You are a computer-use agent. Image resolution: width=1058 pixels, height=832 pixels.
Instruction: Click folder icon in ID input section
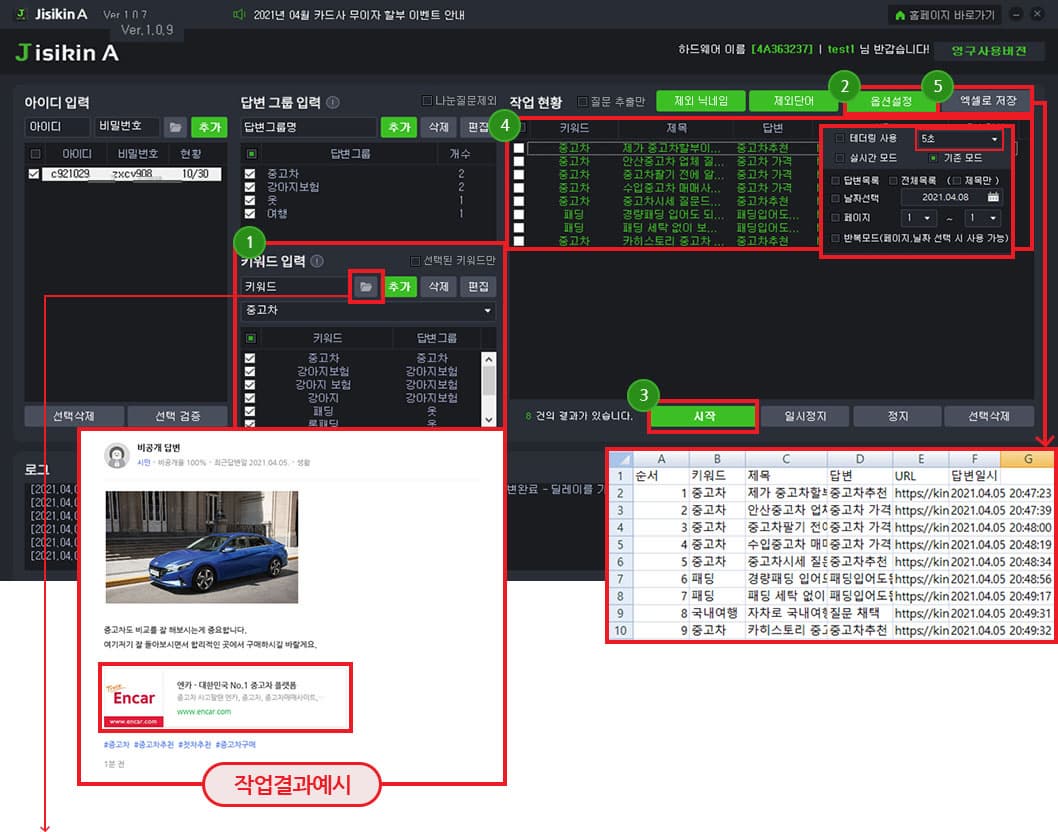coord(175,127)
